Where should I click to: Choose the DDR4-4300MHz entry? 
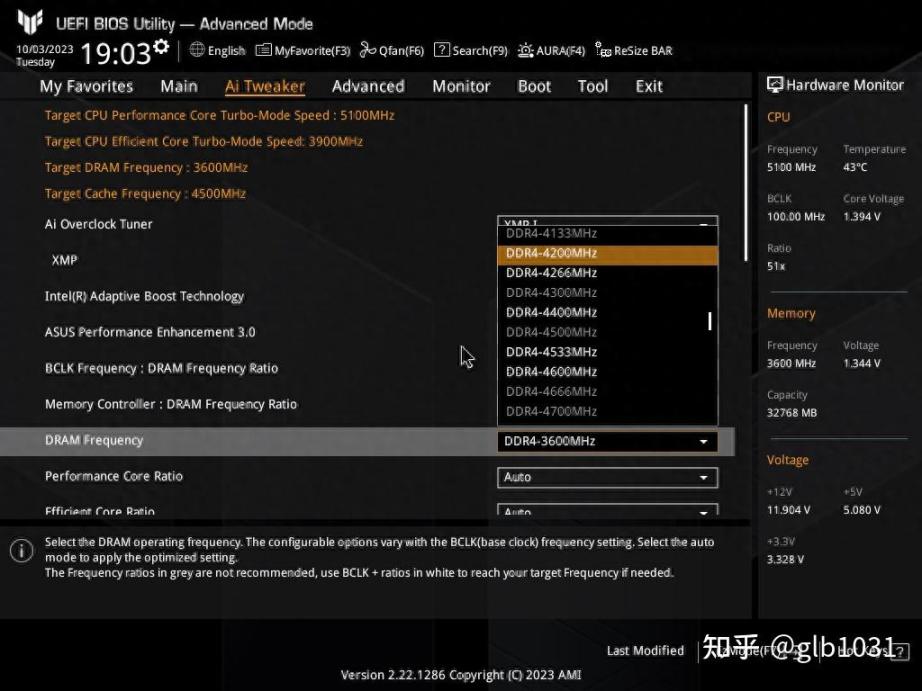pyautogui.click(x=607, y=293)
